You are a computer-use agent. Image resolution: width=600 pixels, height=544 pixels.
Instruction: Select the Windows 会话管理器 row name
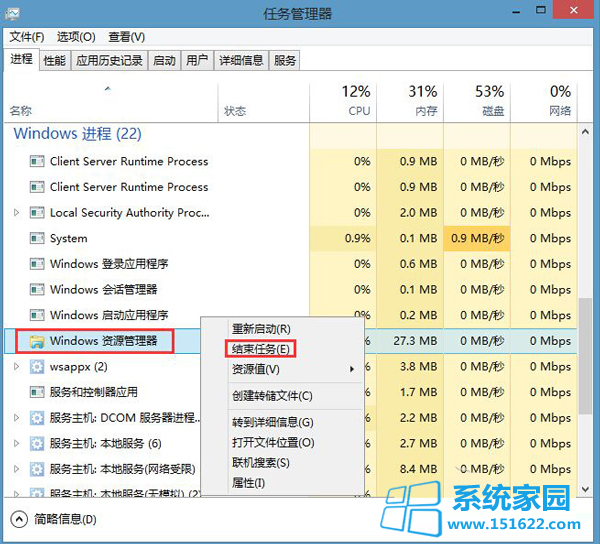pos(103,290)
